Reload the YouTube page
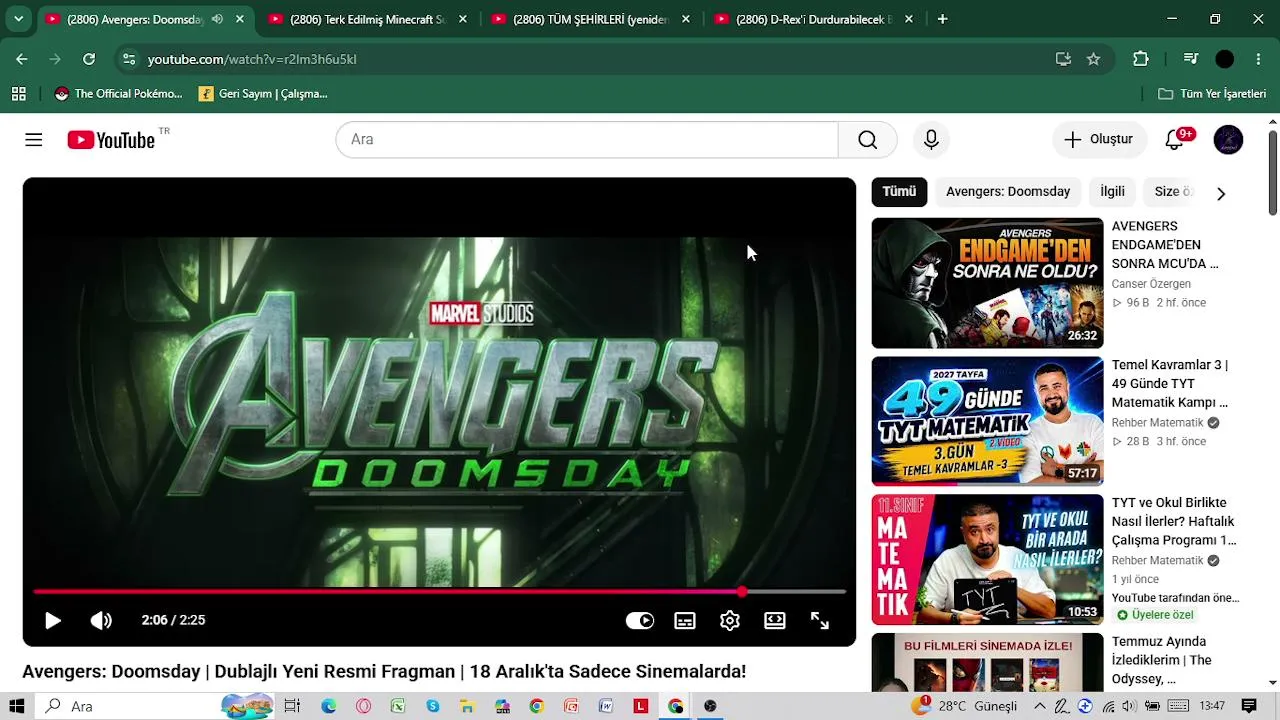 89,59
